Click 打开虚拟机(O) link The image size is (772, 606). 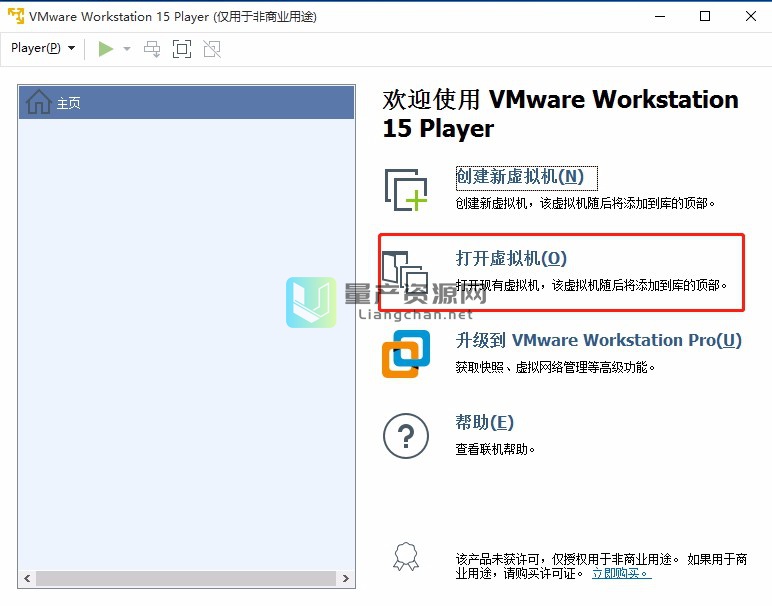click(x=511, y=258)
